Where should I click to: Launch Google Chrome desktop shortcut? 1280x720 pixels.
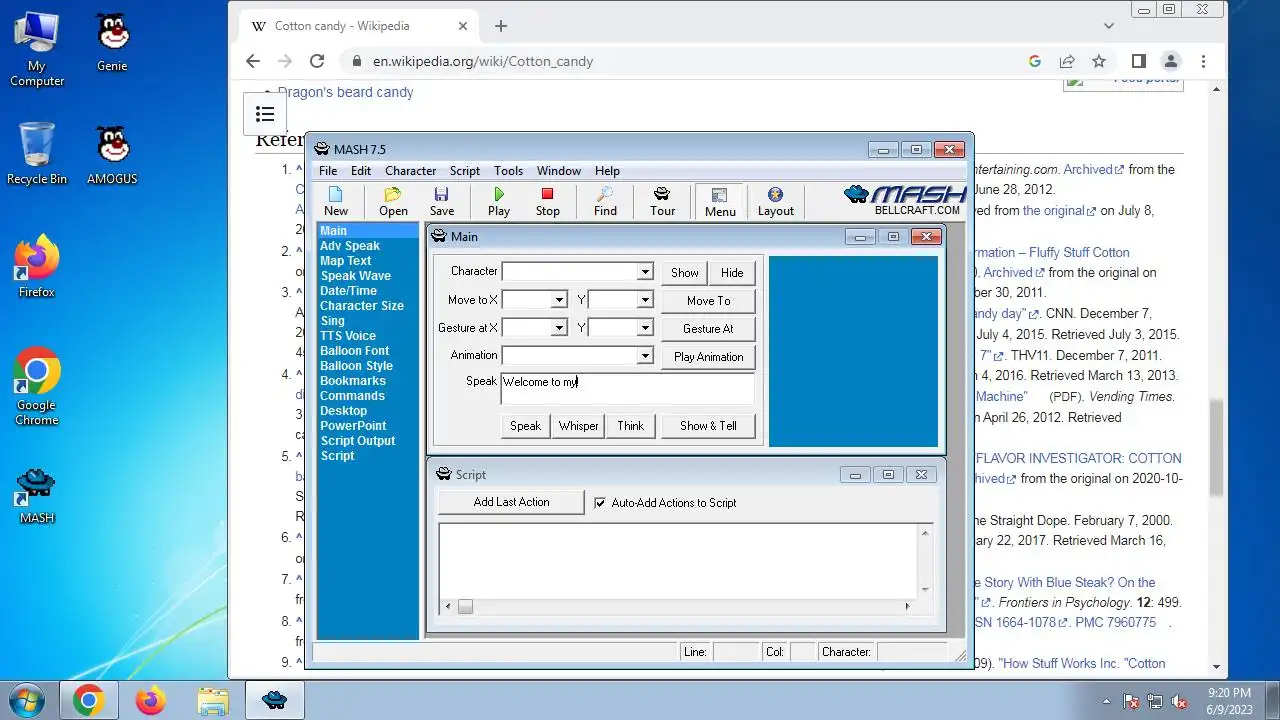pos(37,387)
